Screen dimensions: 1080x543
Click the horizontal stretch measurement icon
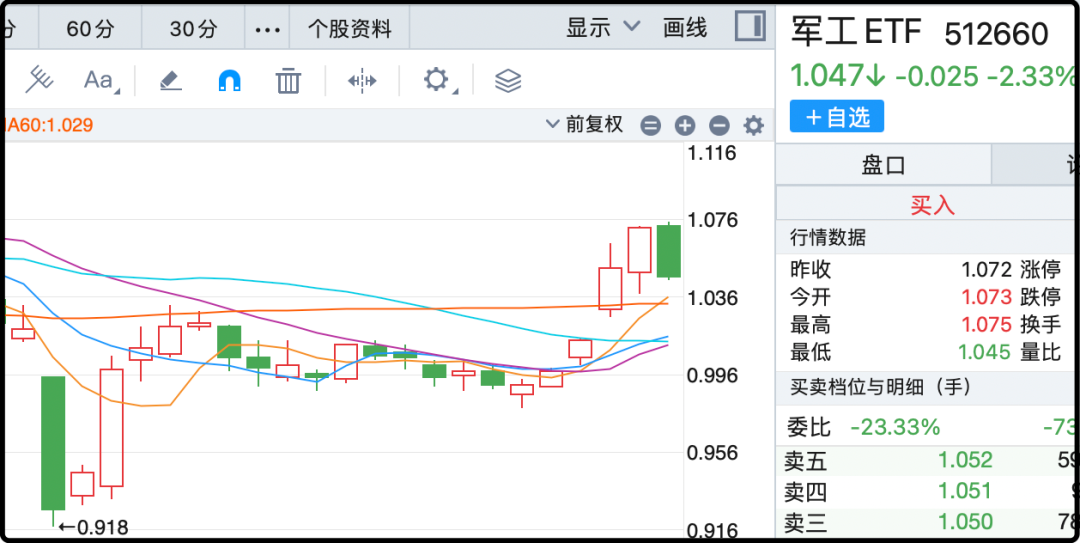361,80
